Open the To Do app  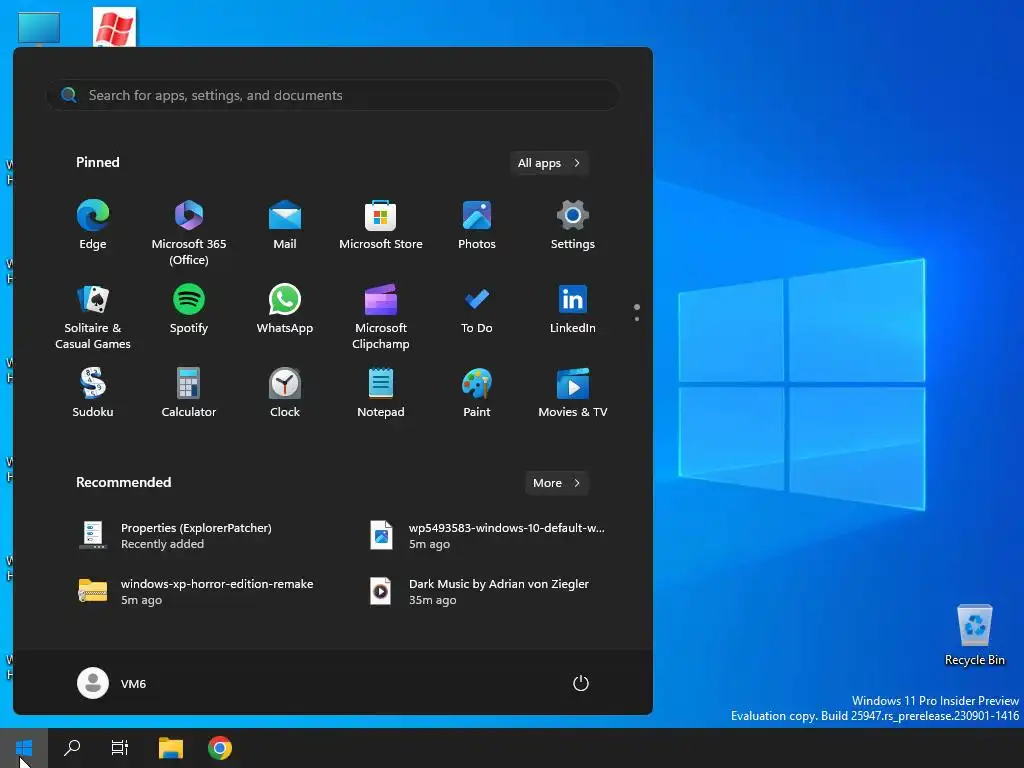point(477,310)
